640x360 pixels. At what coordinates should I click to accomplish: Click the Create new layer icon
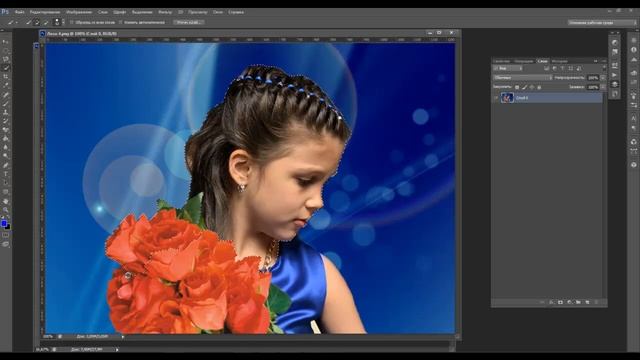pos(587,302)
